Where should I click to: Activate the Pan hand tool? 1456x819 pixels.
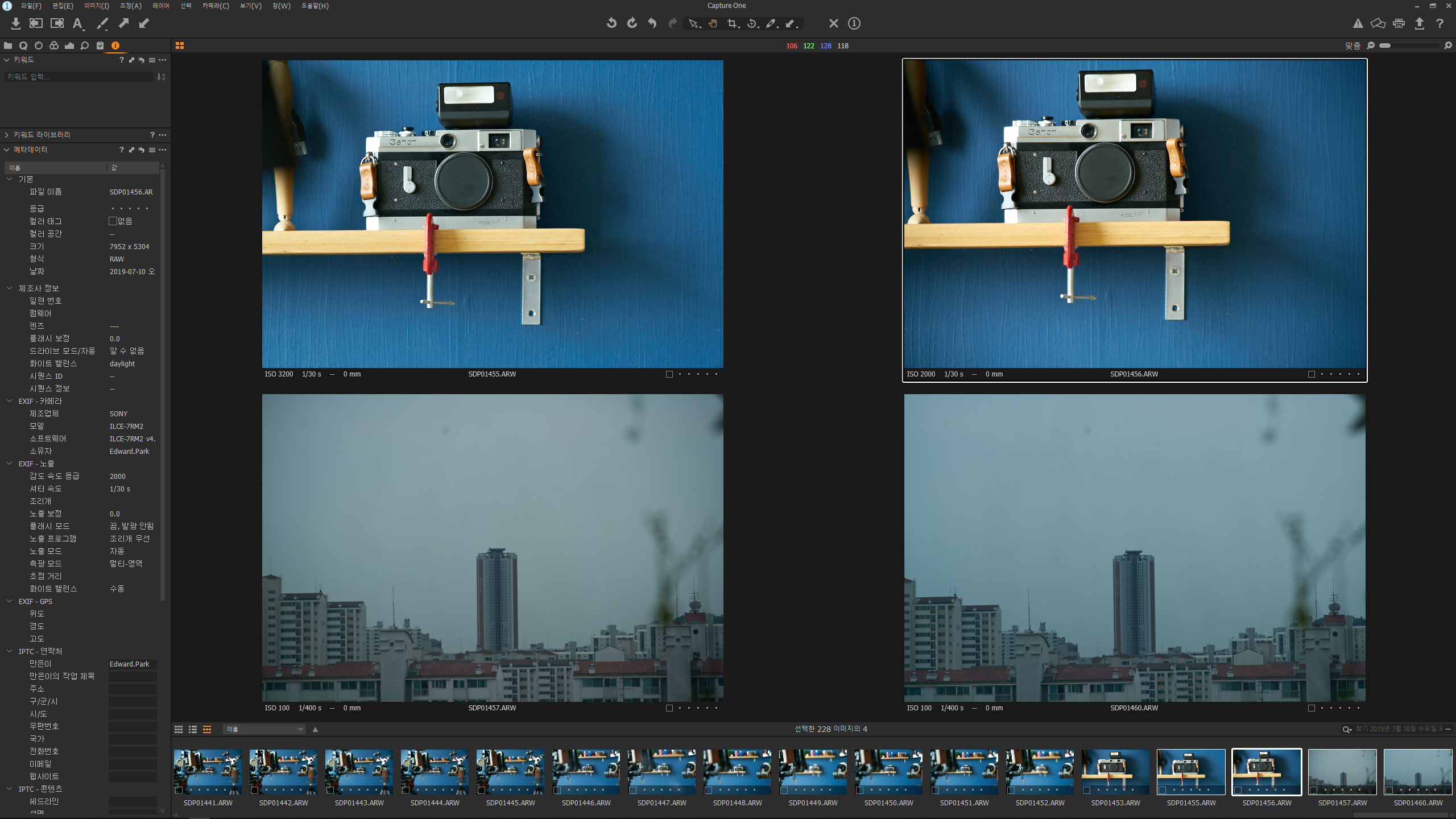point(713,23)
